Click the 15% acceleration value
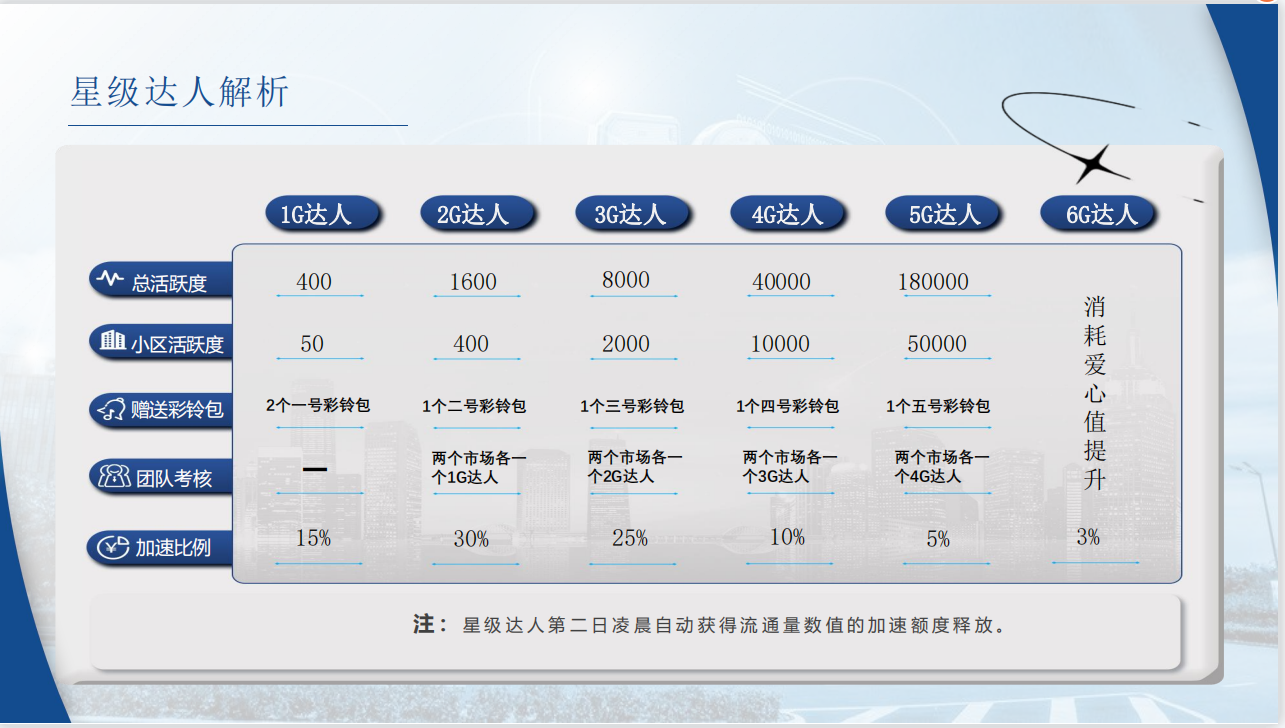 coord(313,538)
